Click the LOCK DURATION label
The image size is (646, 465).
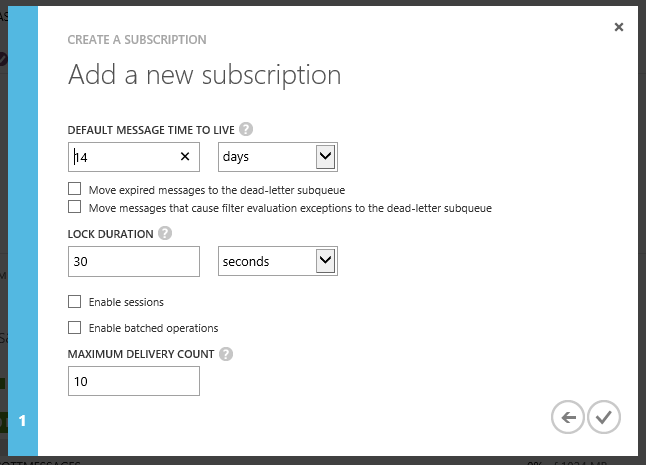coord(110,234)
